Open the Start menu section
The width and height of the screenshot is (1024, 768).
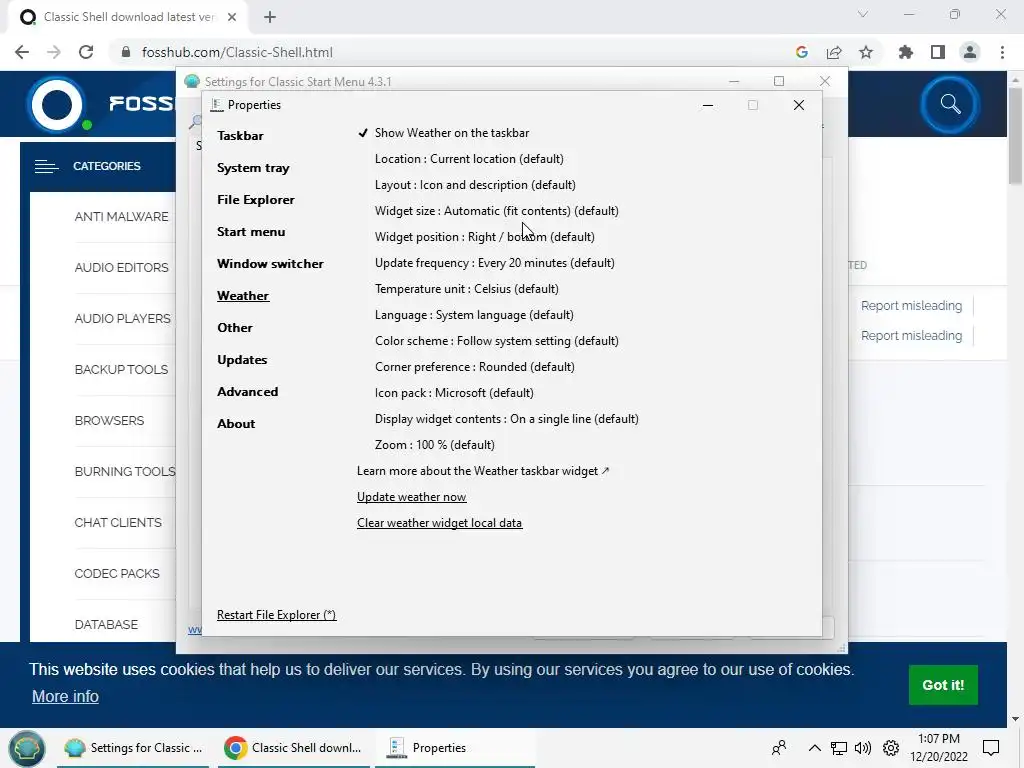251,232
